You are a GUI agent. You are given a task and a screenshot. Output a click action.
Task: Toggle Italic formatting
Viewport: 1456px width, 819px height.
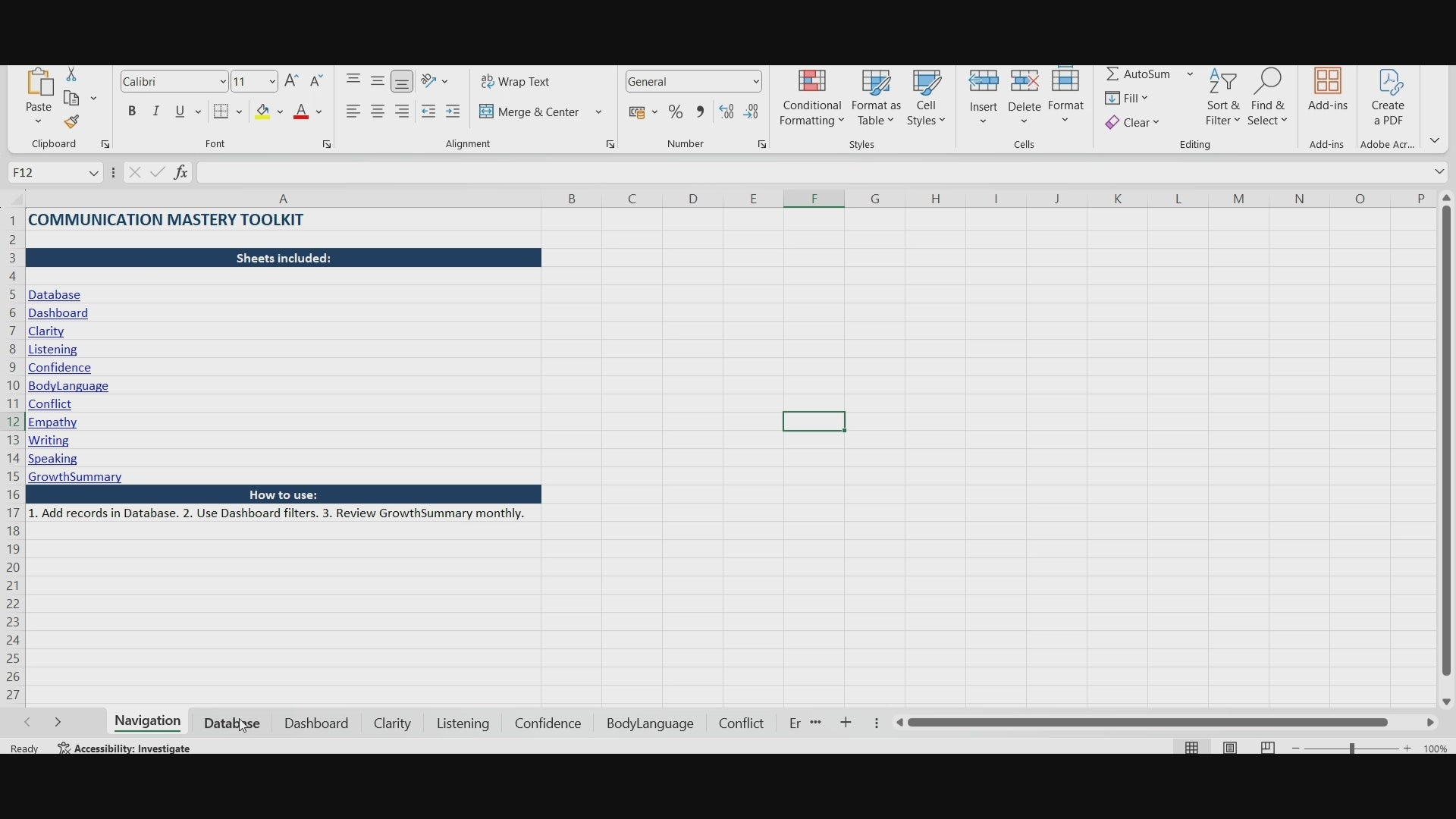point(157,112)
